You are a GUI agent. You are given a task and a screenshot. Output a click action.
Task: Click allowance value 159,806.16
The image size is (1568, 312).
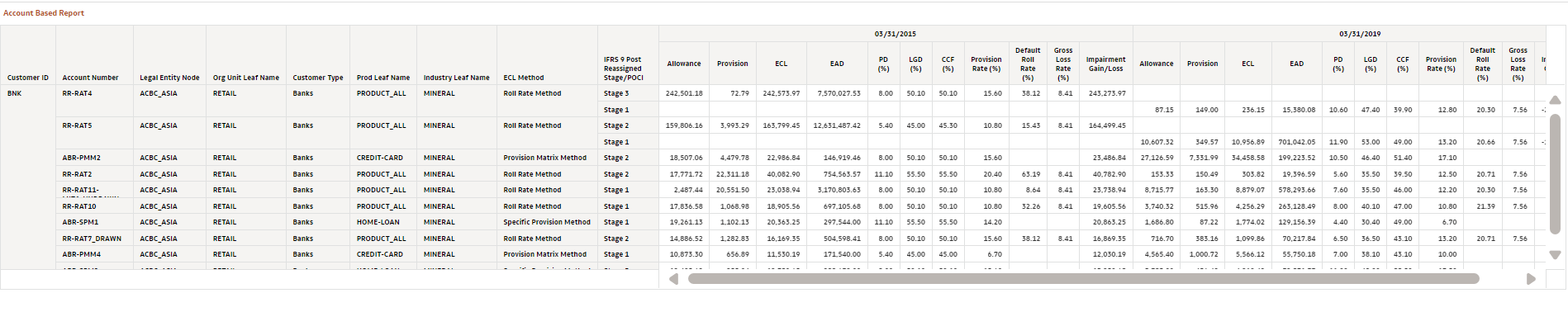pyautogui.click(x=684, y=125)
